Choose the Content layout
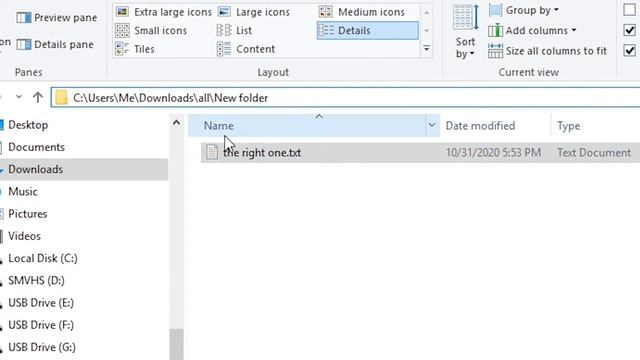Image resolution: width=640 pixels, height=360 pixels. tap(246, 49)
